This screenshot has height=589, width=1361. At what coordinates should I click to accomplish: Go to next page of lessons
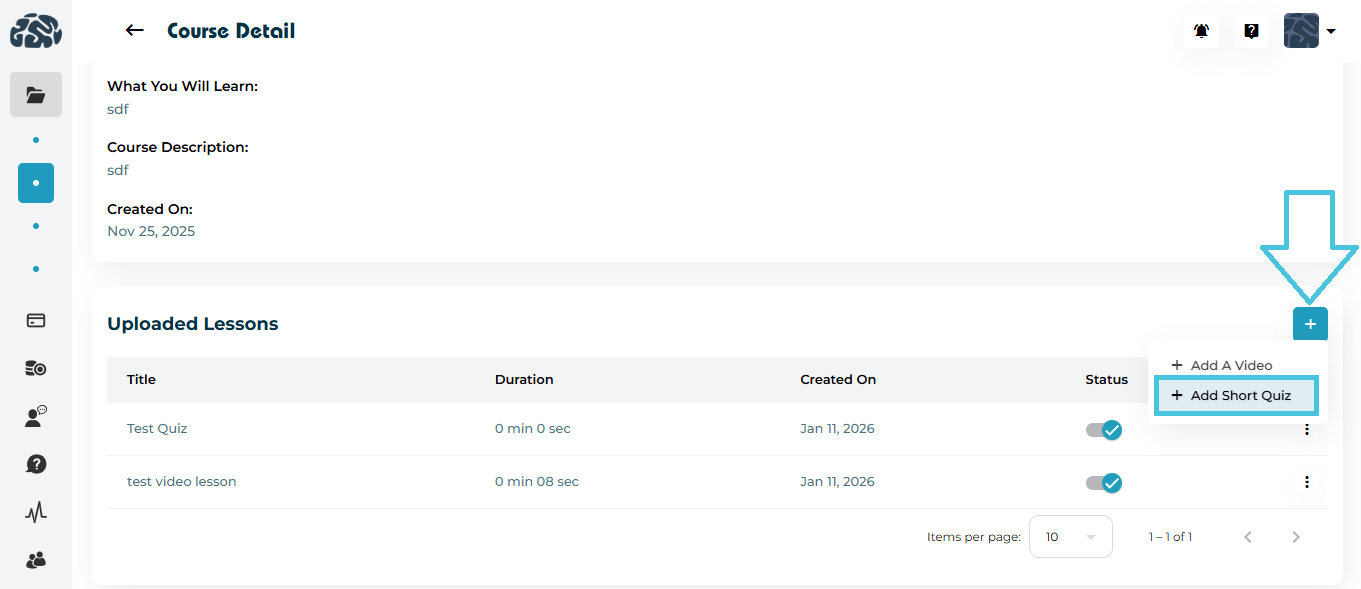coord(1296,537)
